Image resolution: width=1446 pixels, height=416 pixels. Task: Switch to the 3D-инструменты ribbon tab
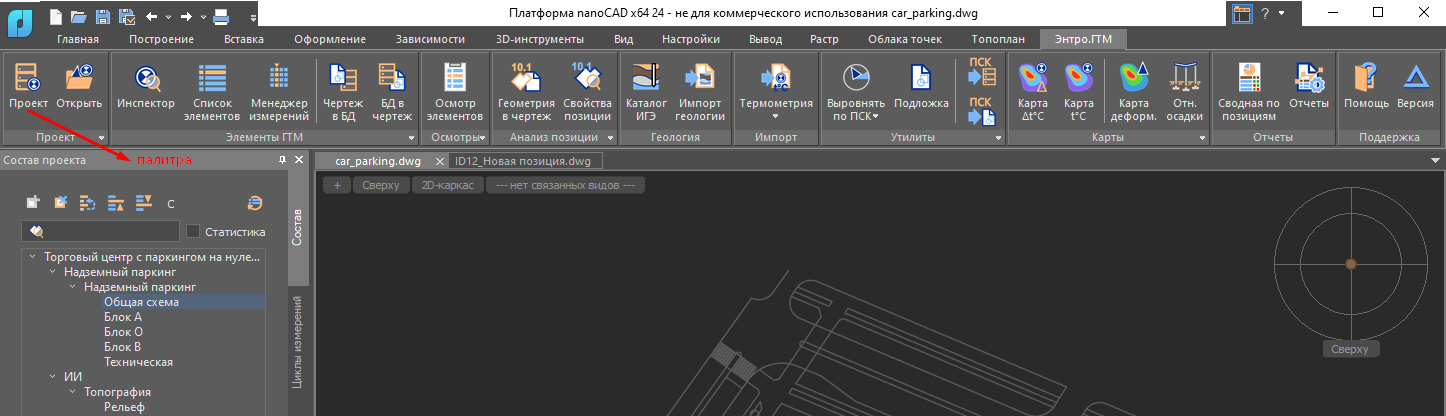[539, 40]
